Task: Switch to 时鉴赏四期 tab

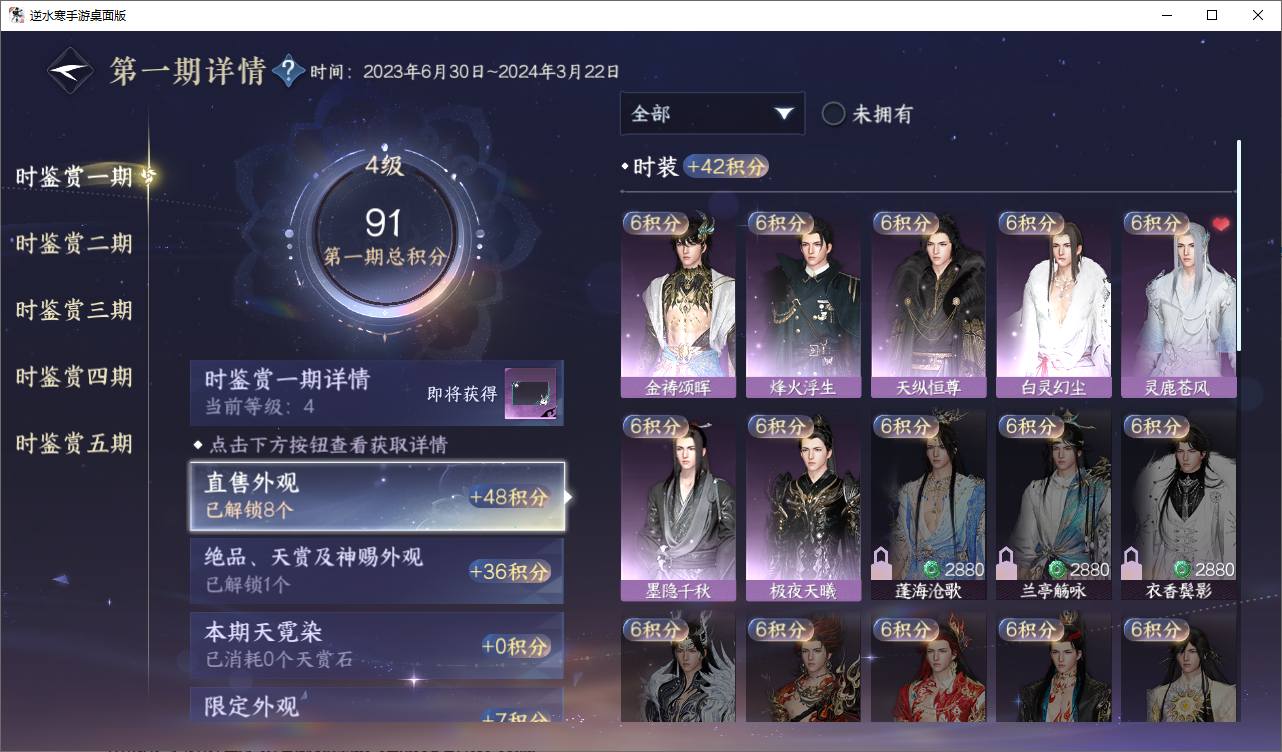Action: tap(74, 377)
